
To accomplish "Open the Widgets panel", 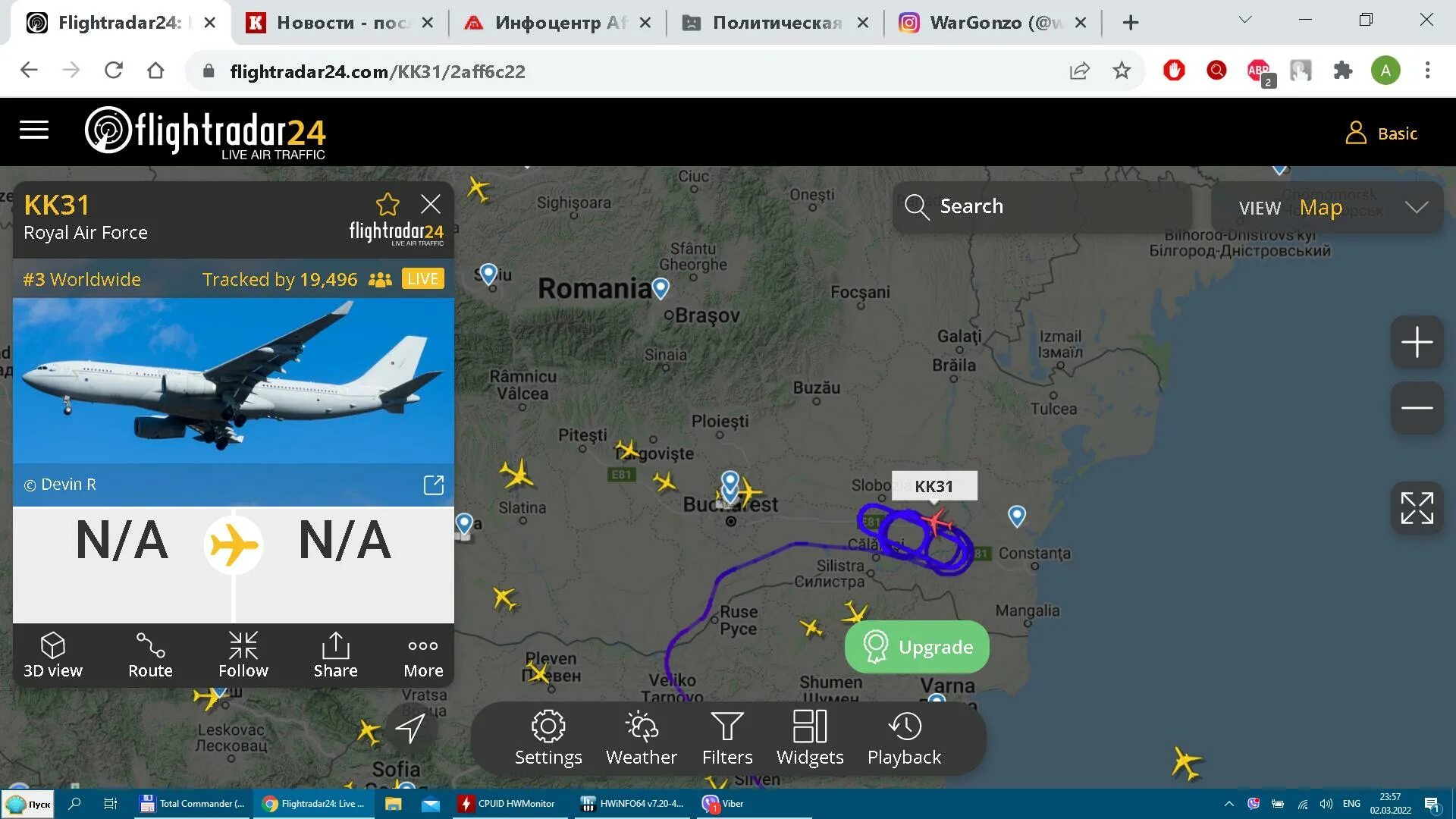I will pos(809,738).
